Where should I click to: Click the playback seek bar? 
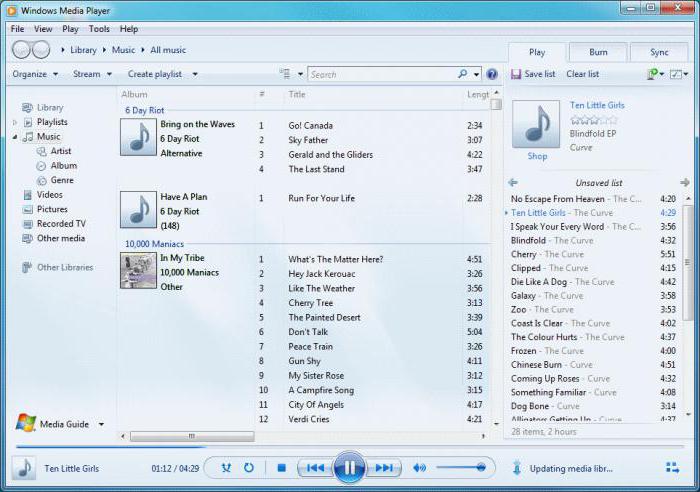(350, 446)
